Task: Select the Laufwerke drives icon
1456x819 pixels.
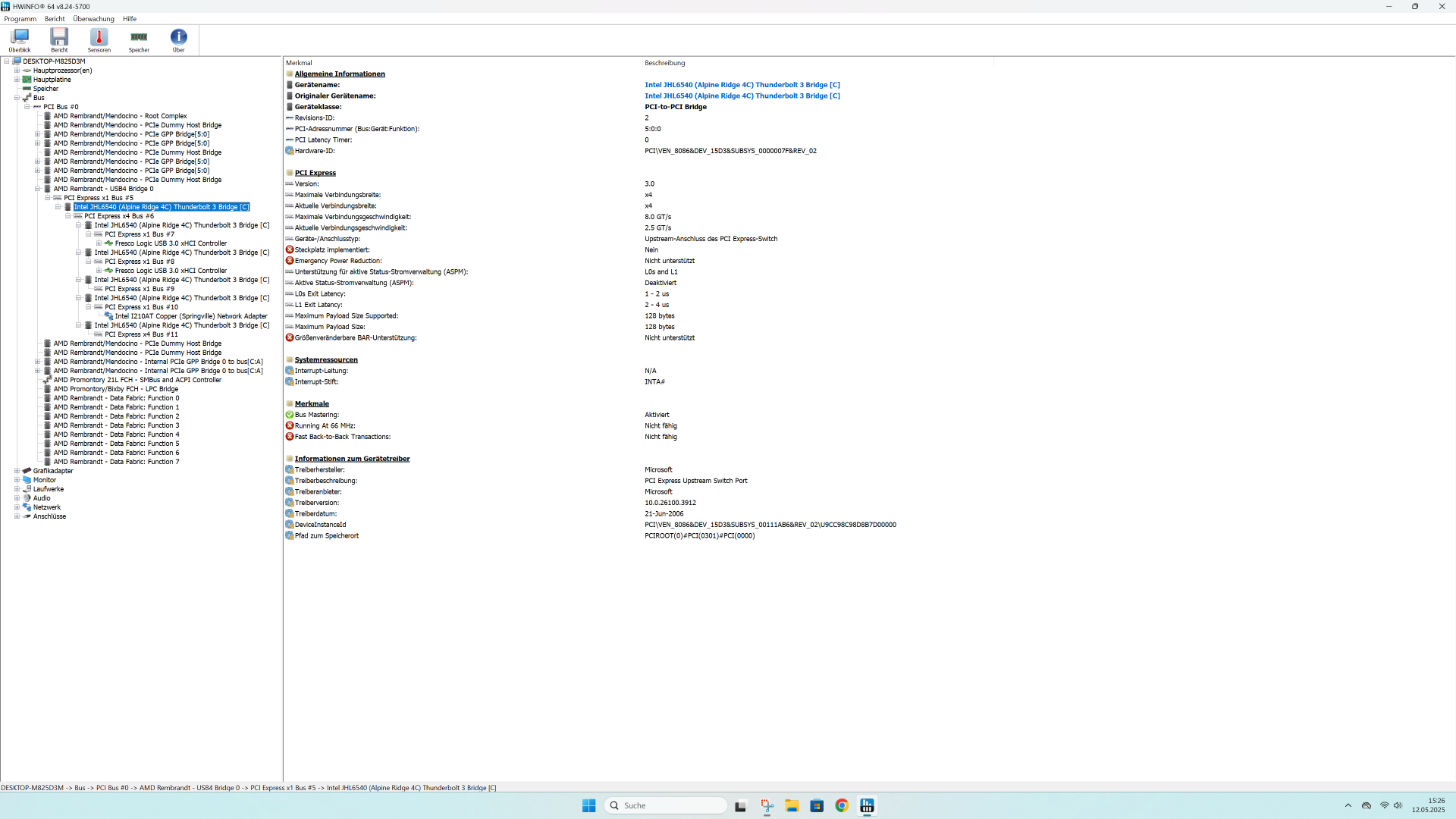Action: (x=27, y=489)
